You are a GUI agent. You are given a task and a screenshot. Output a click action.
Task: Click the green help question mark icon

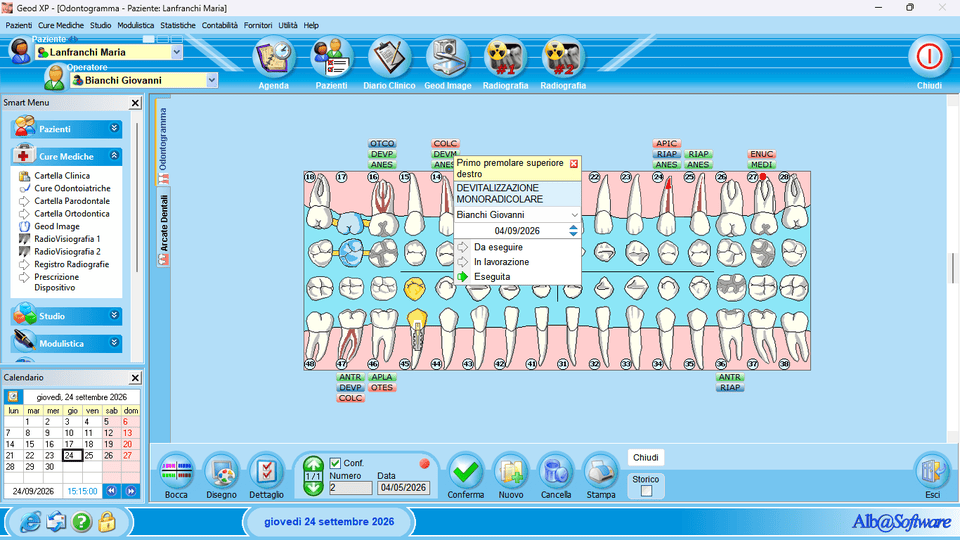point(81,522)
